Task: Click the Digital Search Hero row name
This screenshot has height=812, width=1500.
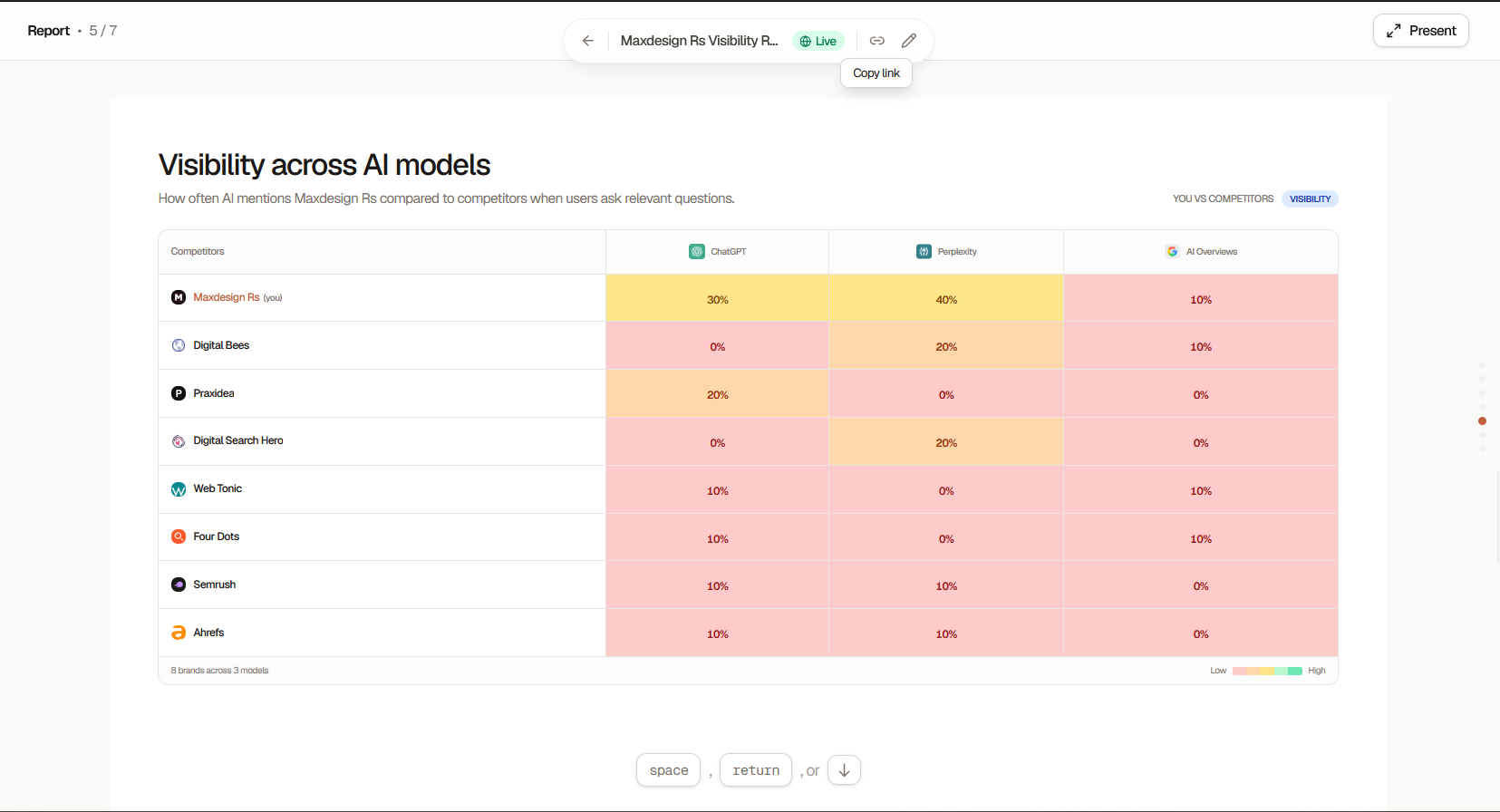Action: 238,440
